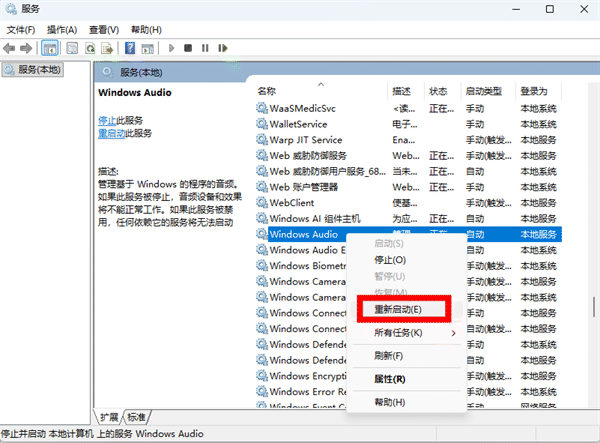
Task: Select the Windows Error Re… service row
Action: tap(301, 391)
